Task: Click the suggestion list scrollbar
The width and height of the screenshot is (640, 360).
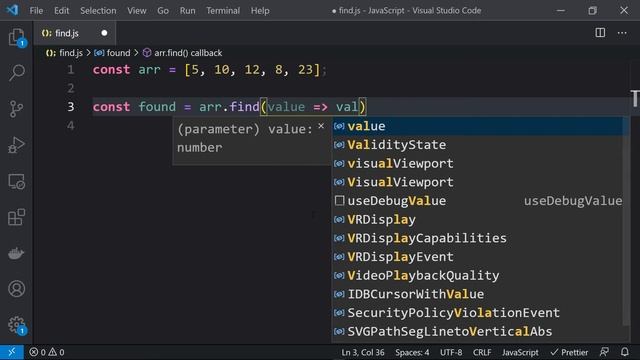Action: tap(626, 222)
